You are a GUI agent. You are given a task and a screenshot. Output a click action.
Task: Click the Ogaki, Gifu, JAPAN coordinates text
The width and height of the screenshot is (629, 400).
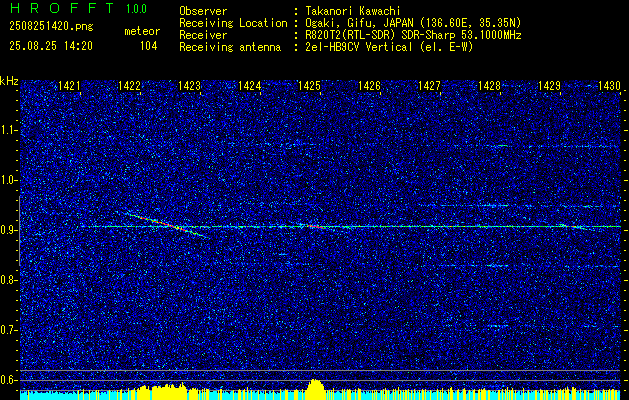tap(413, 23)
